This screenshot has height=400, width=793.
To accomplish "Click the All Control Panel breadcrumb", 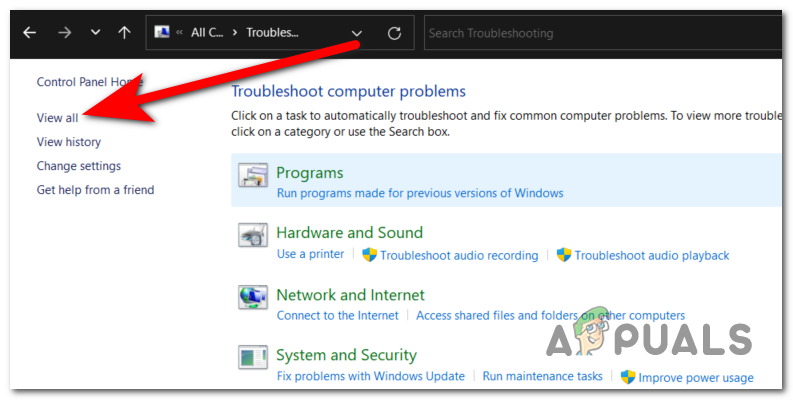I will [x=206, y=33].
